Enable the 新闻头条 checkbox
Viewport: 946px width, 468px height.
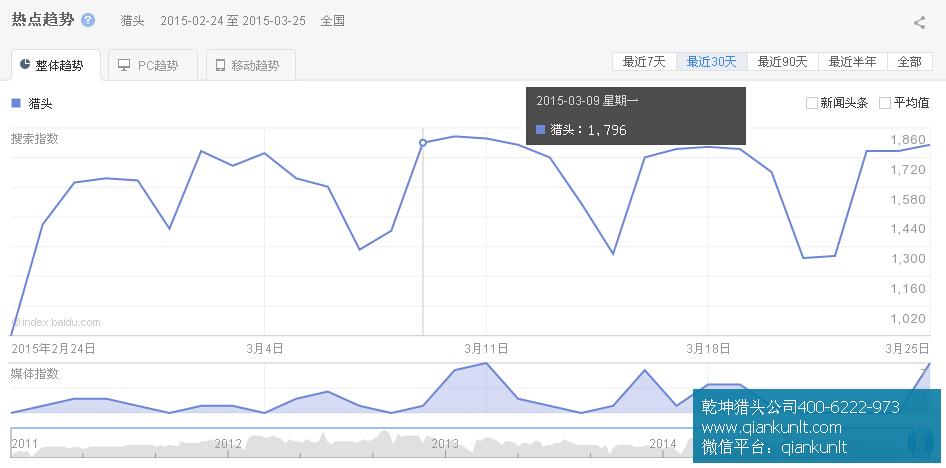(x=812, y=103)
